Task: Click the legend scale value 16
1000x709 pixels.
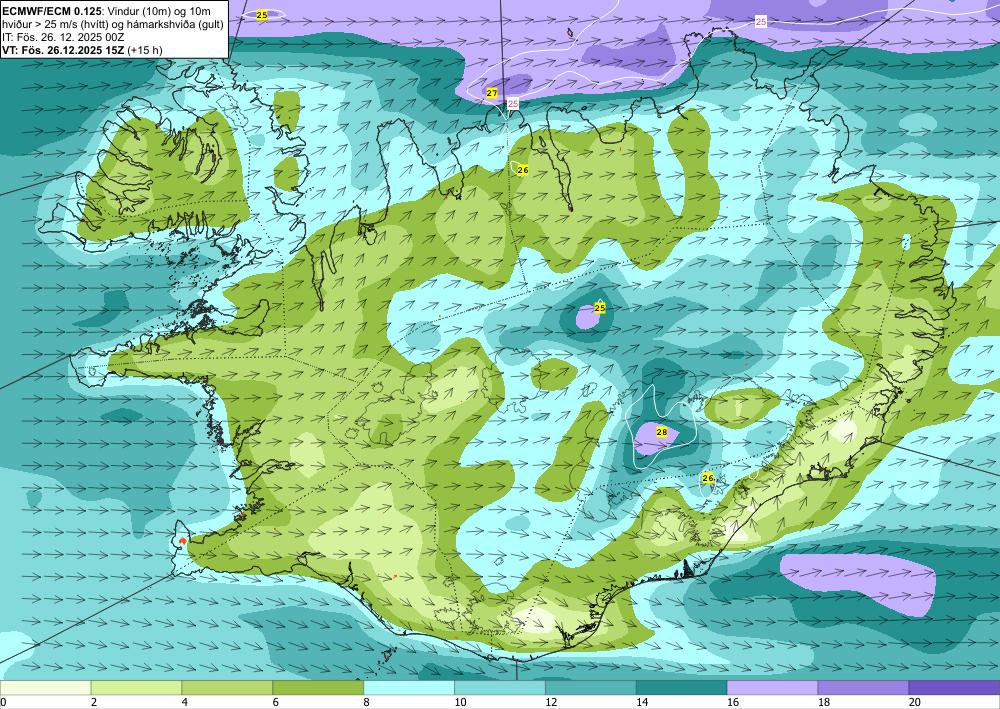Action: (733, 702)
